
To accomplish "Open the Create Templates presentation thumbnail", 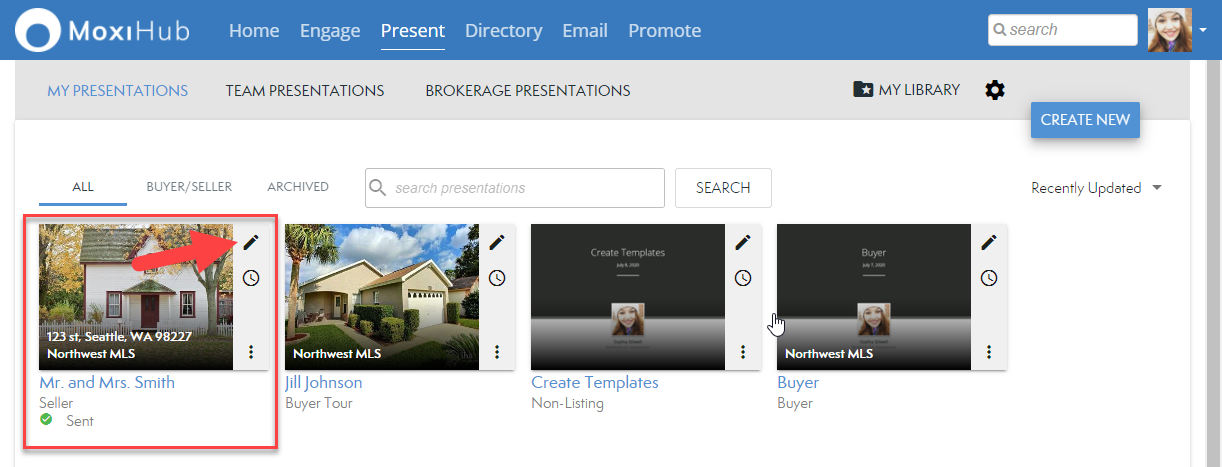I will [628, 296].
